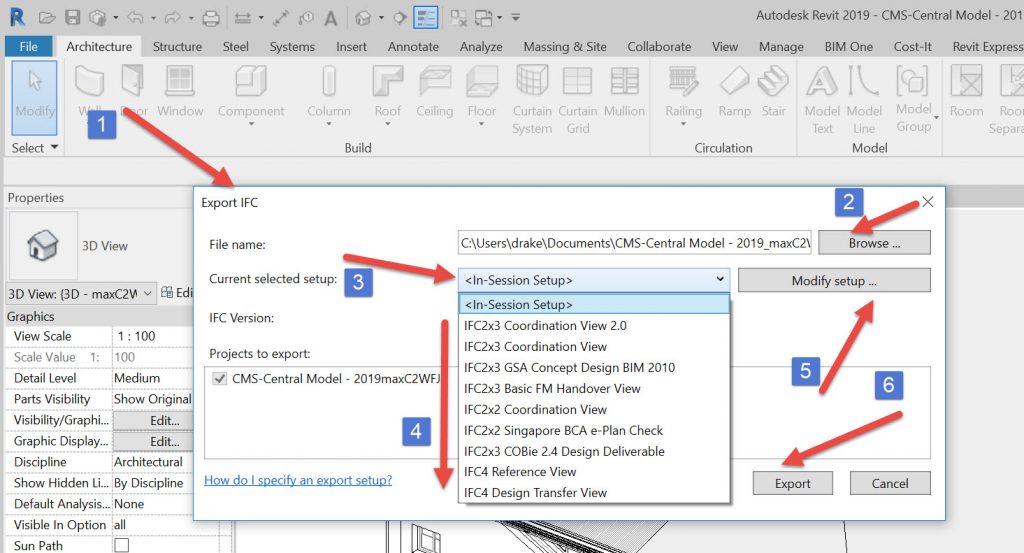
Task: Choose IFC4 Reference View option
Action: (520, 472)
